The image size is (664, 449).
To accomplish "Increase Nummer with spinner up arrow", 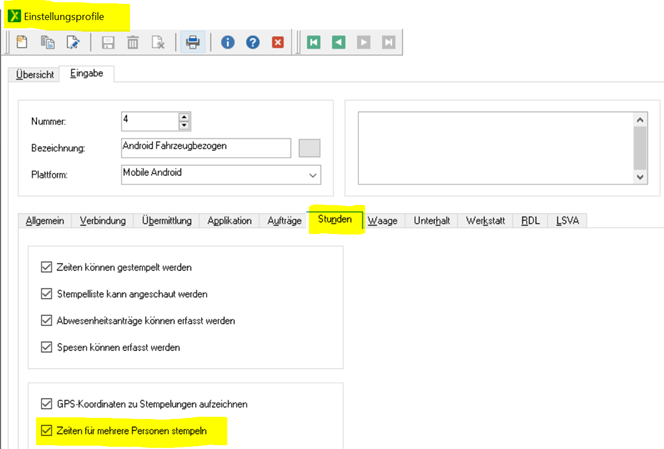I will coord(183,116).
